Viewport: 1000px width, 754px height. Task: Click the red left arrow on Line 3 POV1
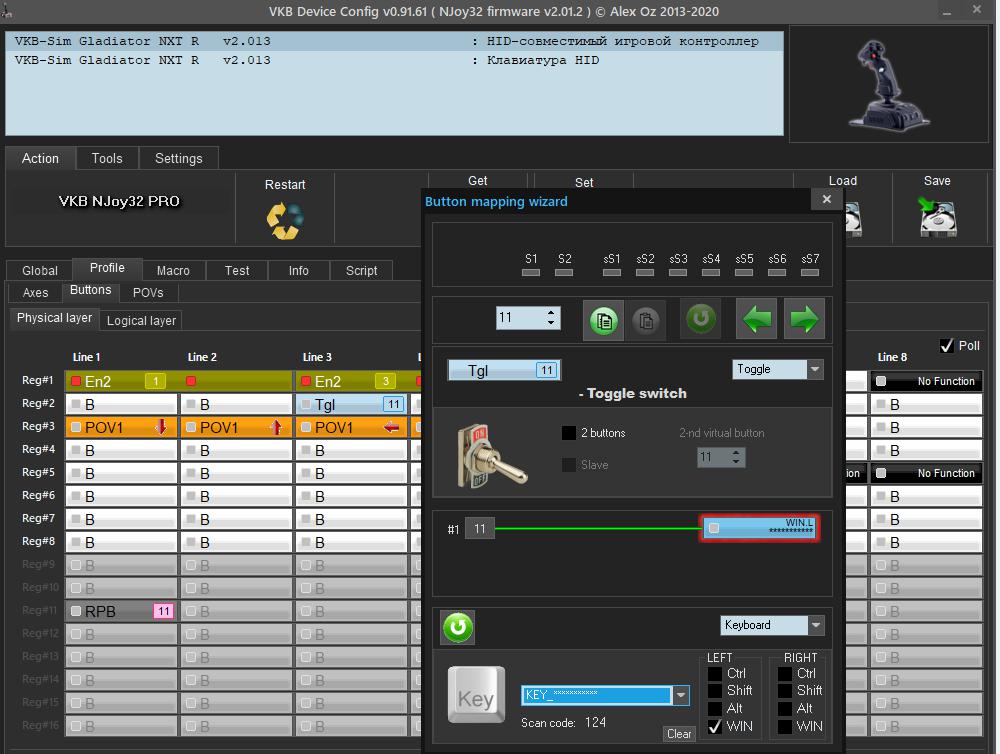[x=391, y=427]
